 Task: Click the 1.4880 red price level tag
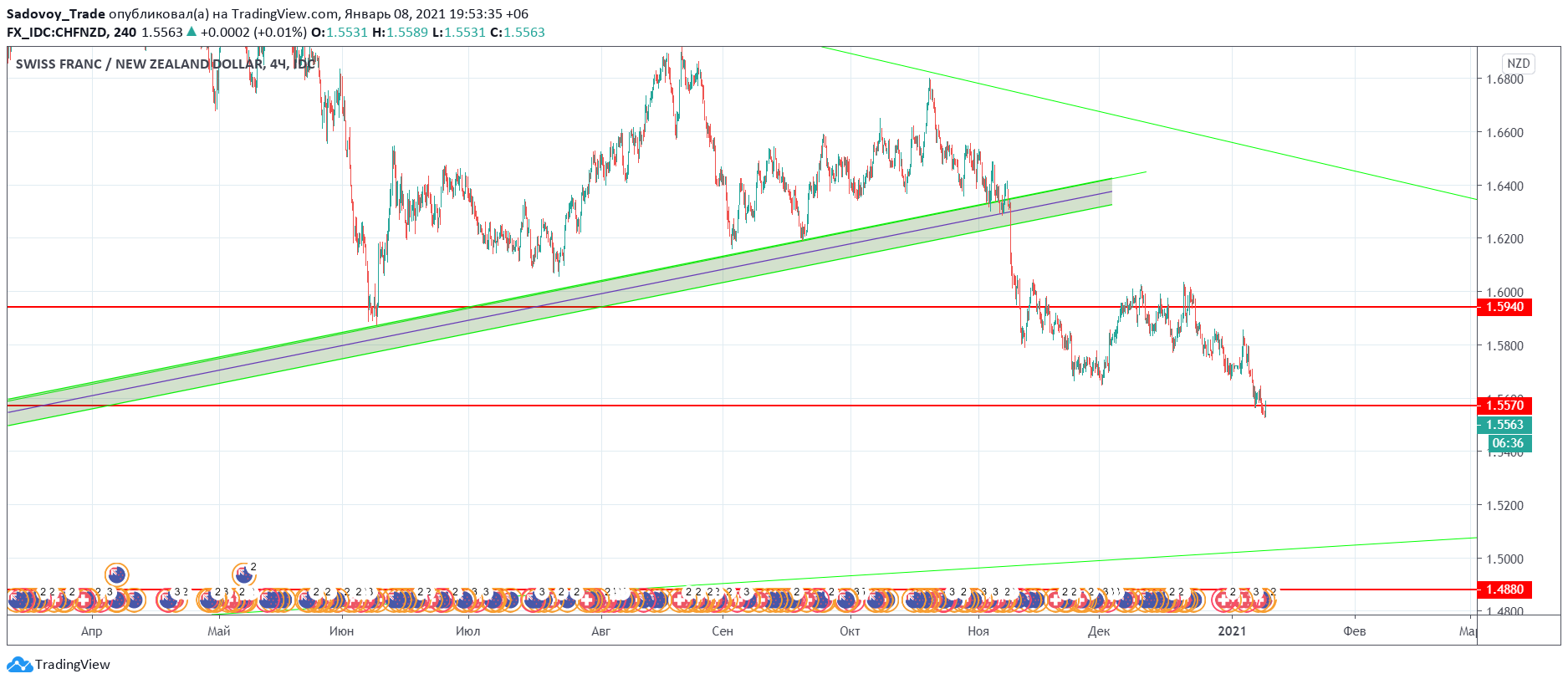point(1504,590)
